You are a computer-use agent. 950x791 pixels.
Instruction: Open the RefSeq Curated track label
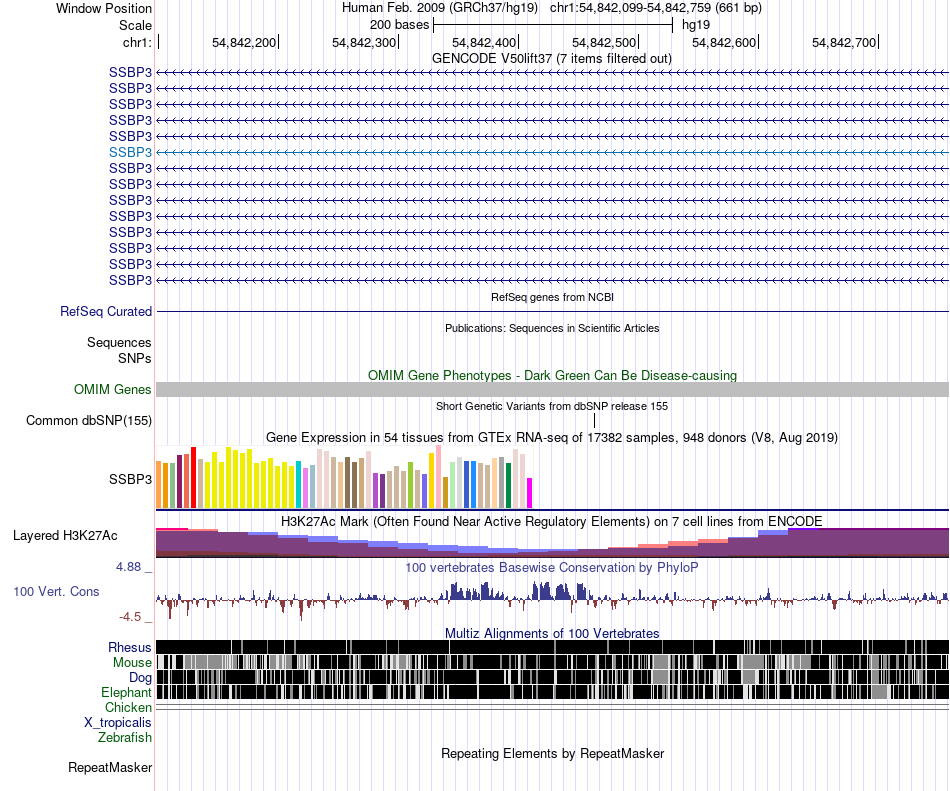106,311
